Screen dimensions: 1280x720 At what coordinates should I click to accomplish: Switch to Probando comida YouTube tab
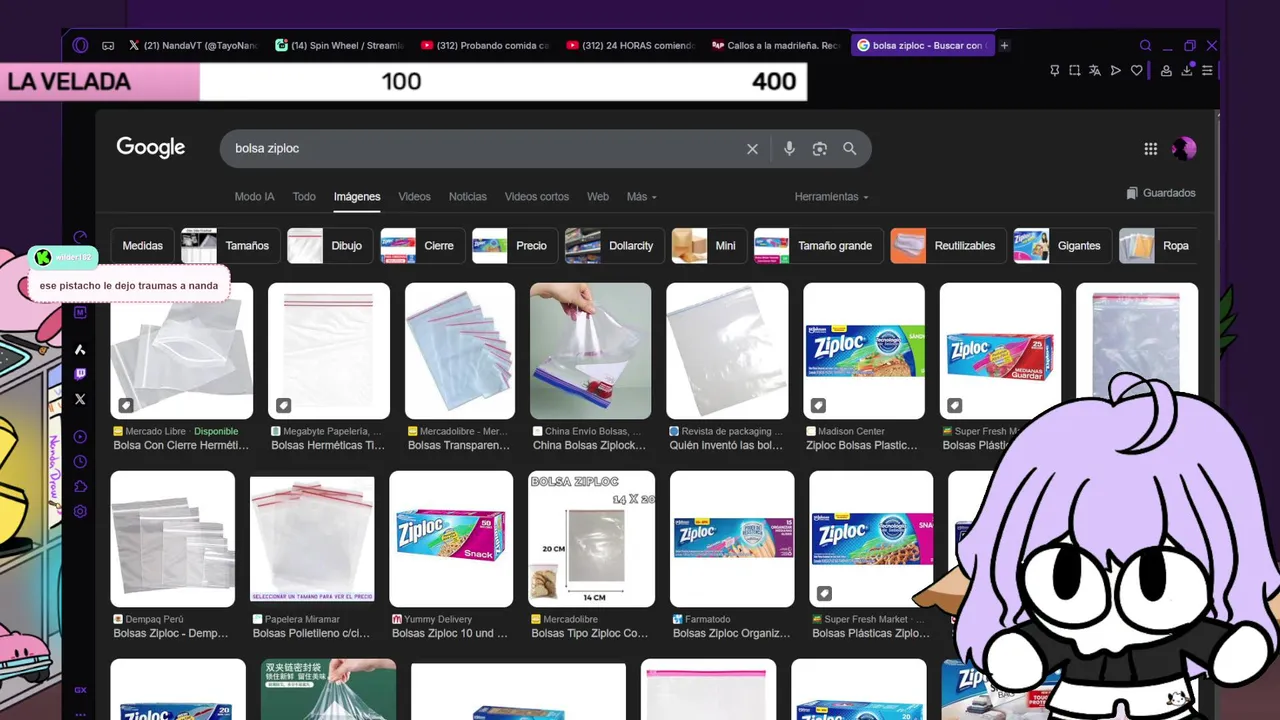pyautogui.click(x=485, y=45)
